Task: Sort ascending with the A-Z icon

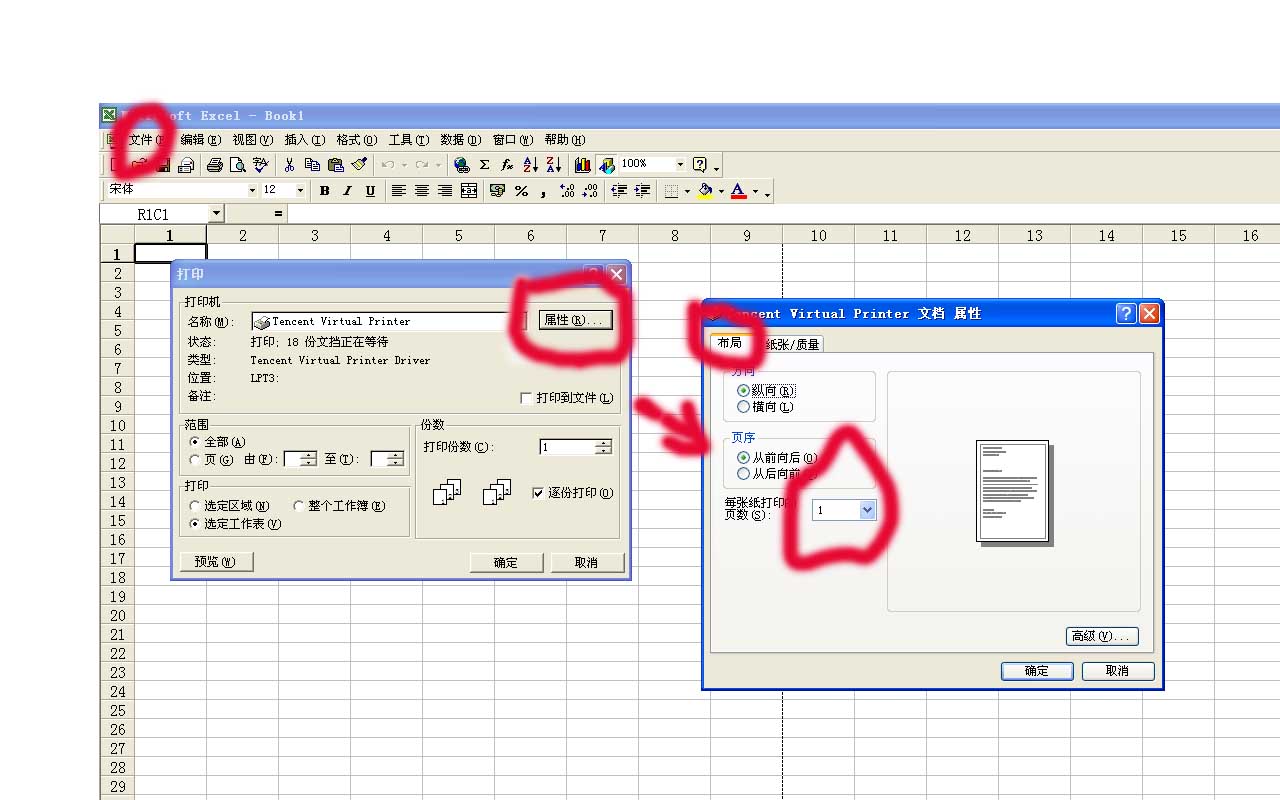Action: pos(531,165)
